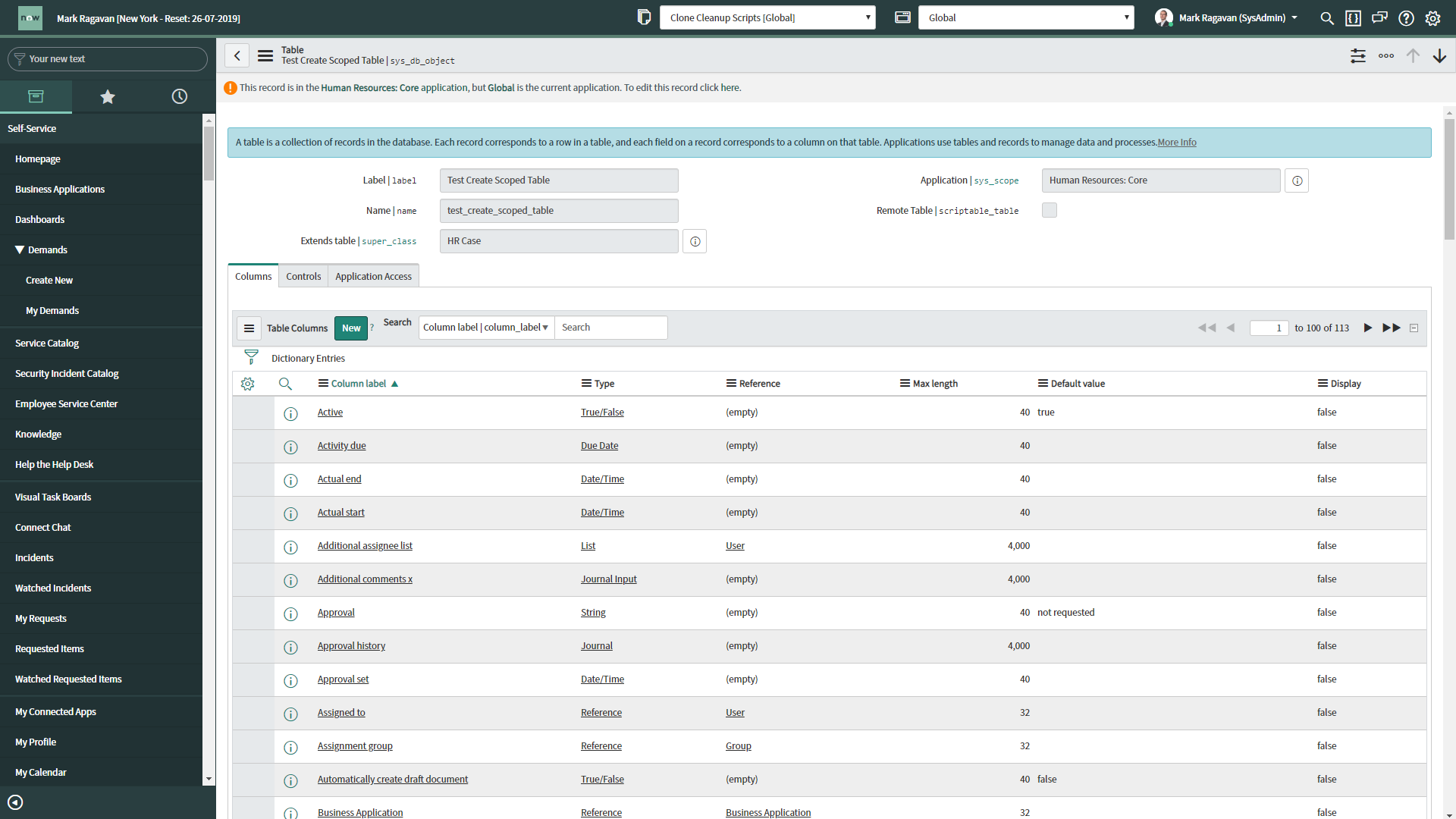Click the navigator filter text field
This screenshot has width=1456, height=819.
[x=108, y=59]
